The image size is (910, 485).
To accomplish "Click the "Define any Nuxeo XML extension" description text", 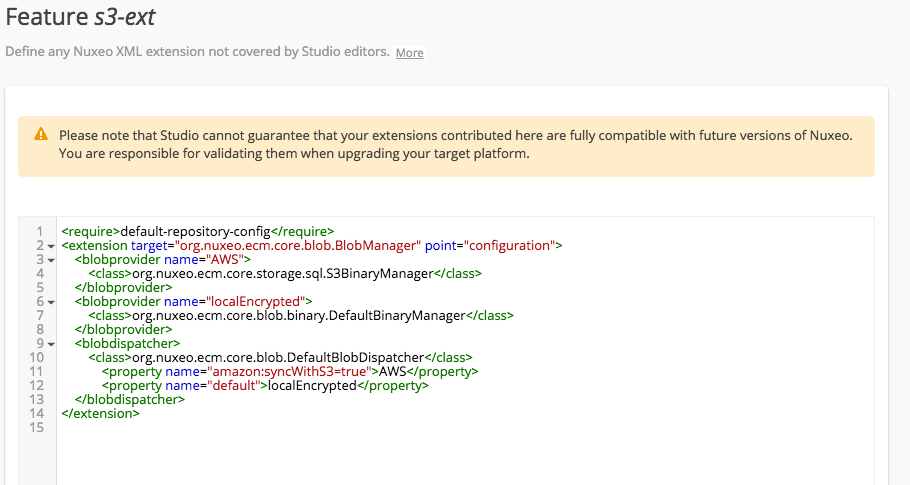I will pyautogui.click(x=197, y=52).
